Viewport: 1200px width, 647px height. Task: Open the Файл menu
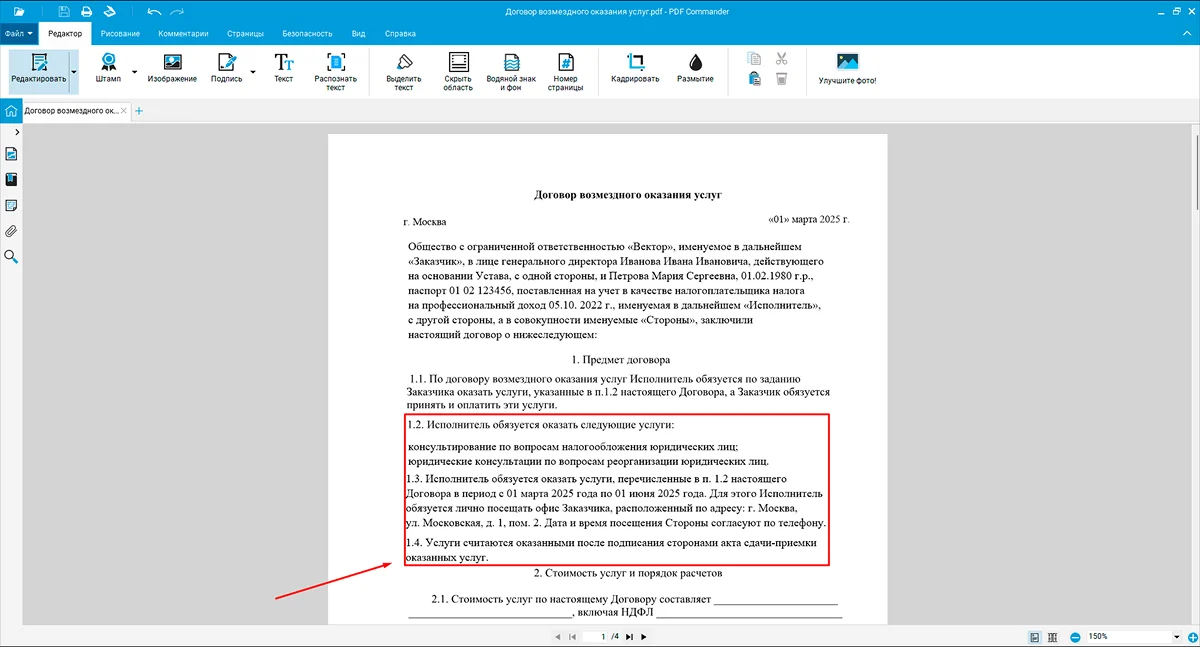click(19, 33)
